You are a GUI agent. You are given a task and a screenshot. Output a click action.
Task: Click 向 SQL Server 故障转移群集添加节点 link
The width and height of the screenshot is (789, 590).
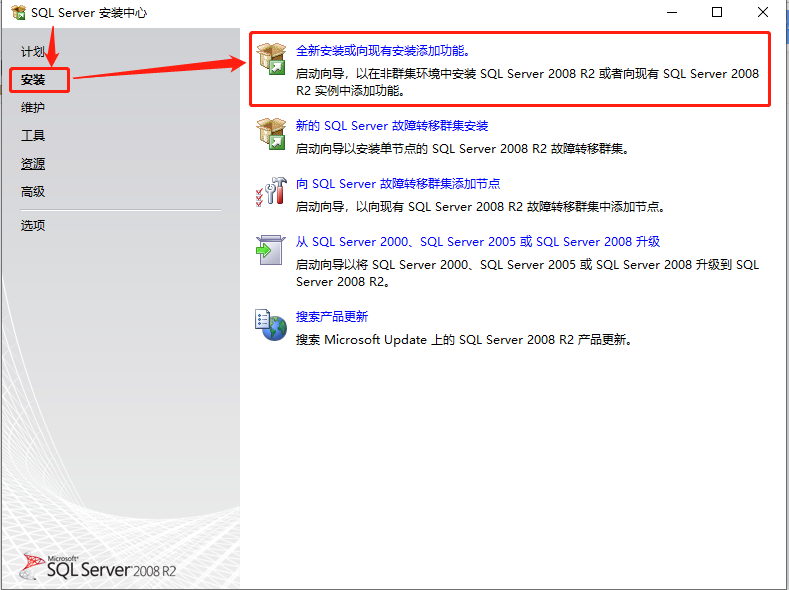398,184
